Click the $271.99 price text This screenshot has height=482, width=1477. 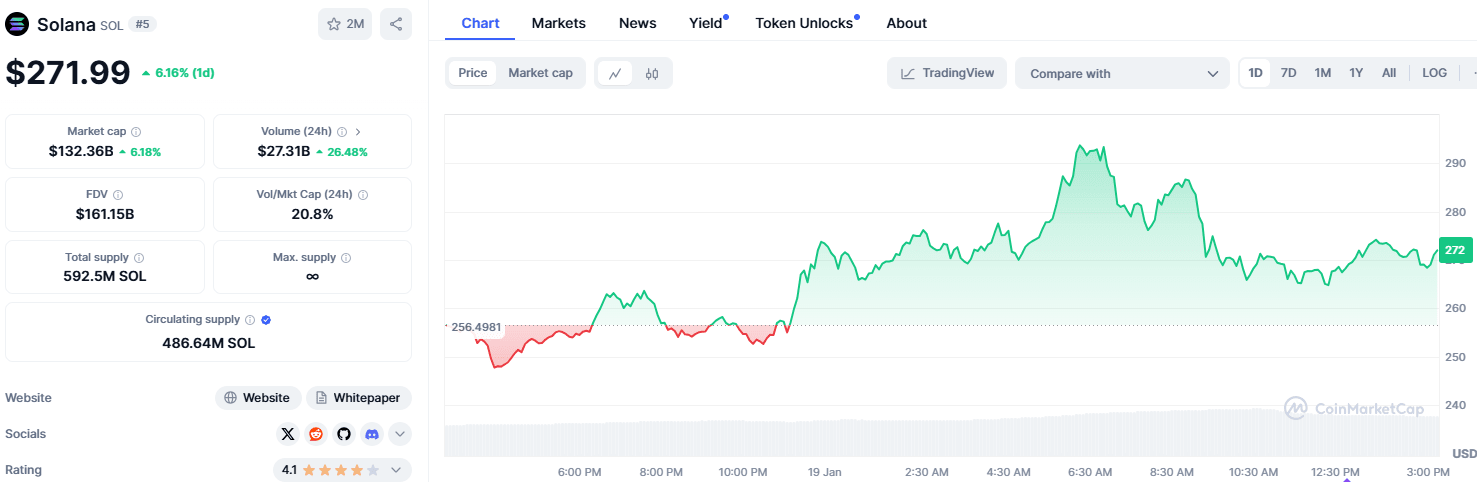tap(68, 72)
